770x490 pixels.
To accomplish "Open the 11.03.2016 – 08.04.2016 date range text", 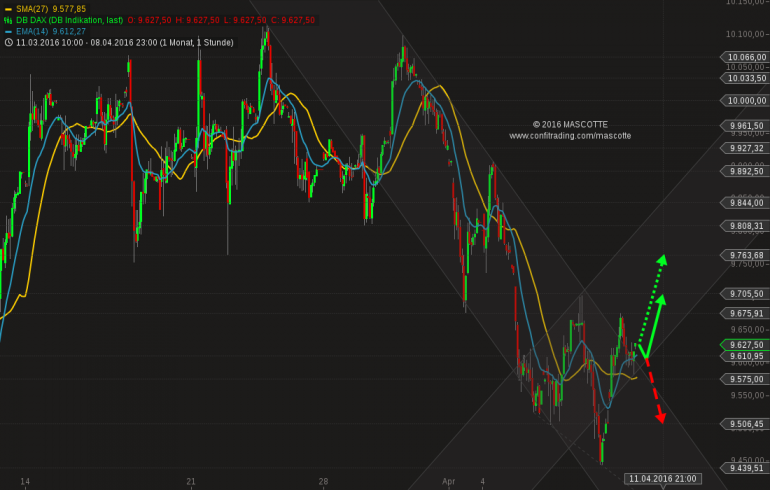I will point(125,43).
